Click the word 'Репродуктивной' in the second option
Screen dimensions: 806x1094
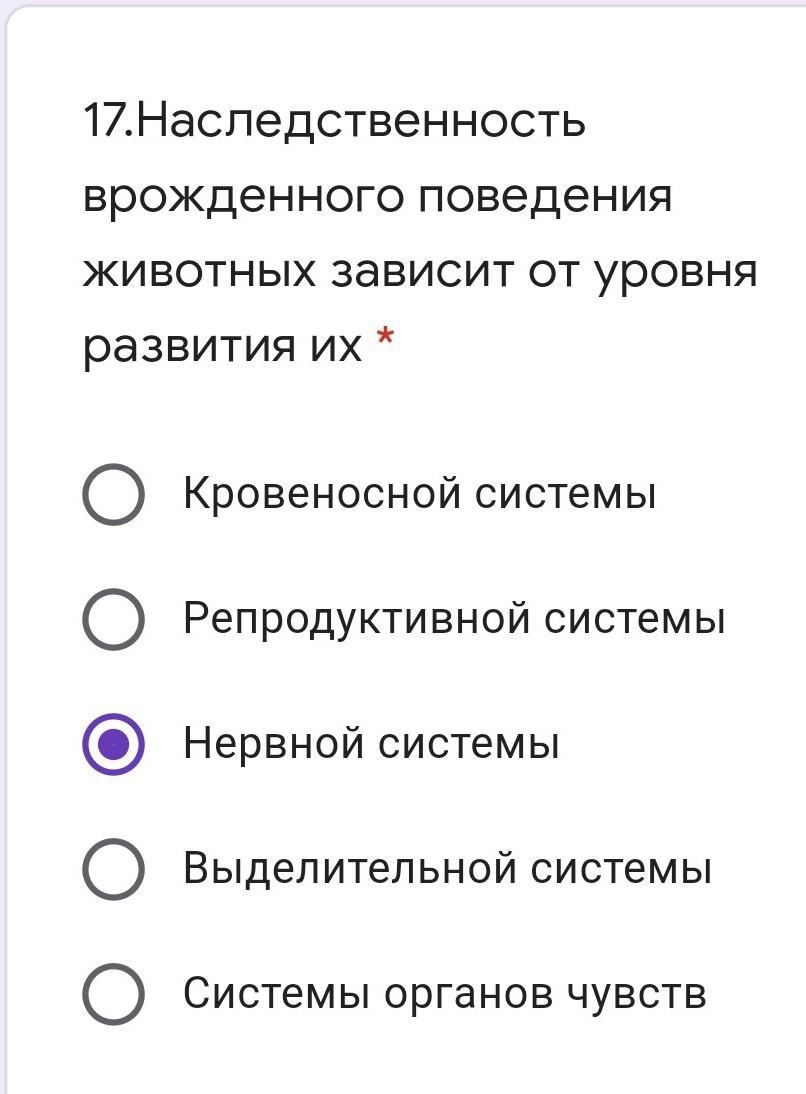tap(356, 619)
